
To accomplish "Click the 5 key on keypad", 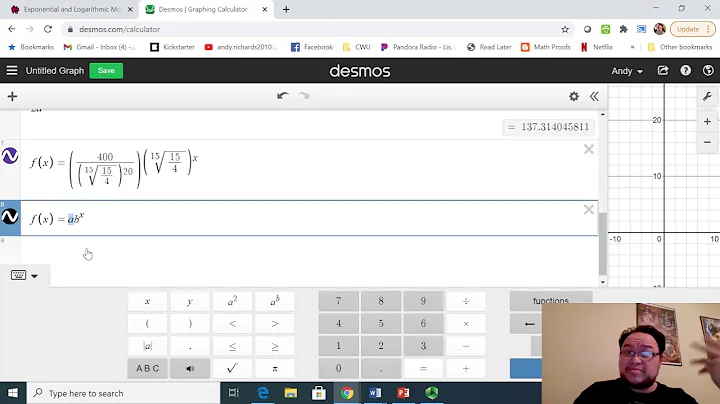I will tap(381, 324).
